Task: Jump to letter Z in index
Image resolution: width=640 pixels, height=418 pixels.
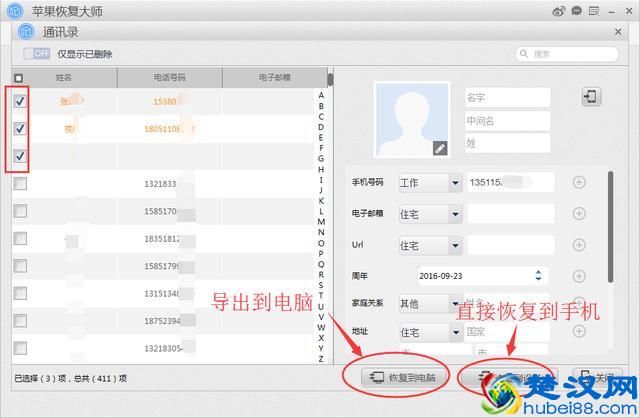Action: point(321,359)
